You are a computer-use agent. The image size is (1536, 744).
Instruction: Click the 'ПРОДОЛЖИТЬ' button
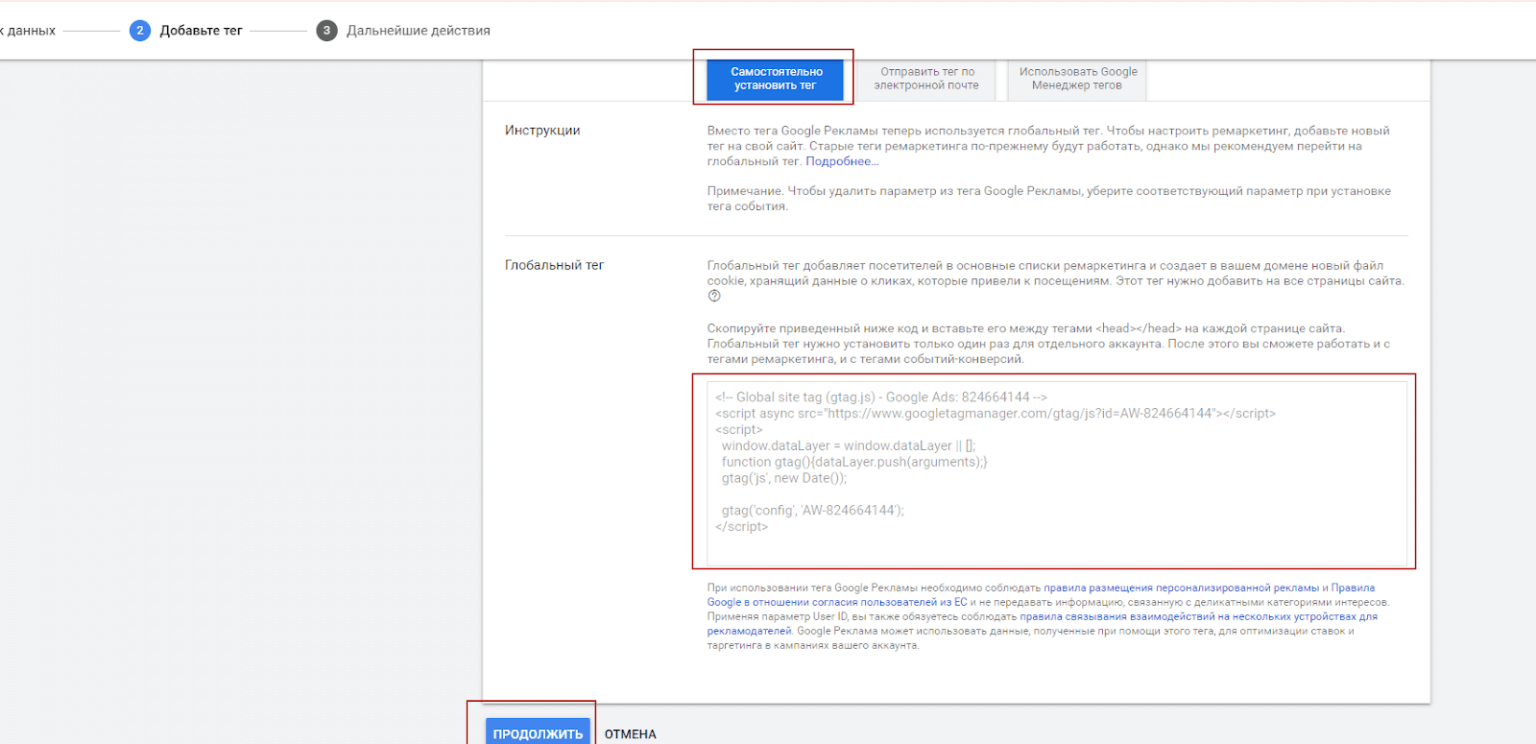point(538,733)
